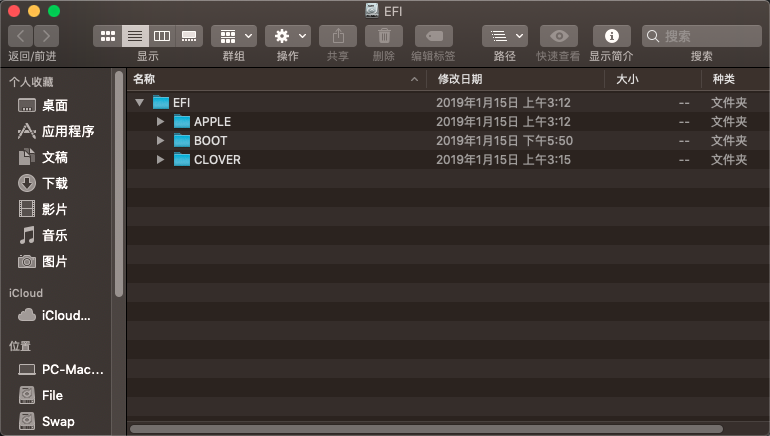
Task: Select the CLOVER folder icon
Action: coord(182,160)
